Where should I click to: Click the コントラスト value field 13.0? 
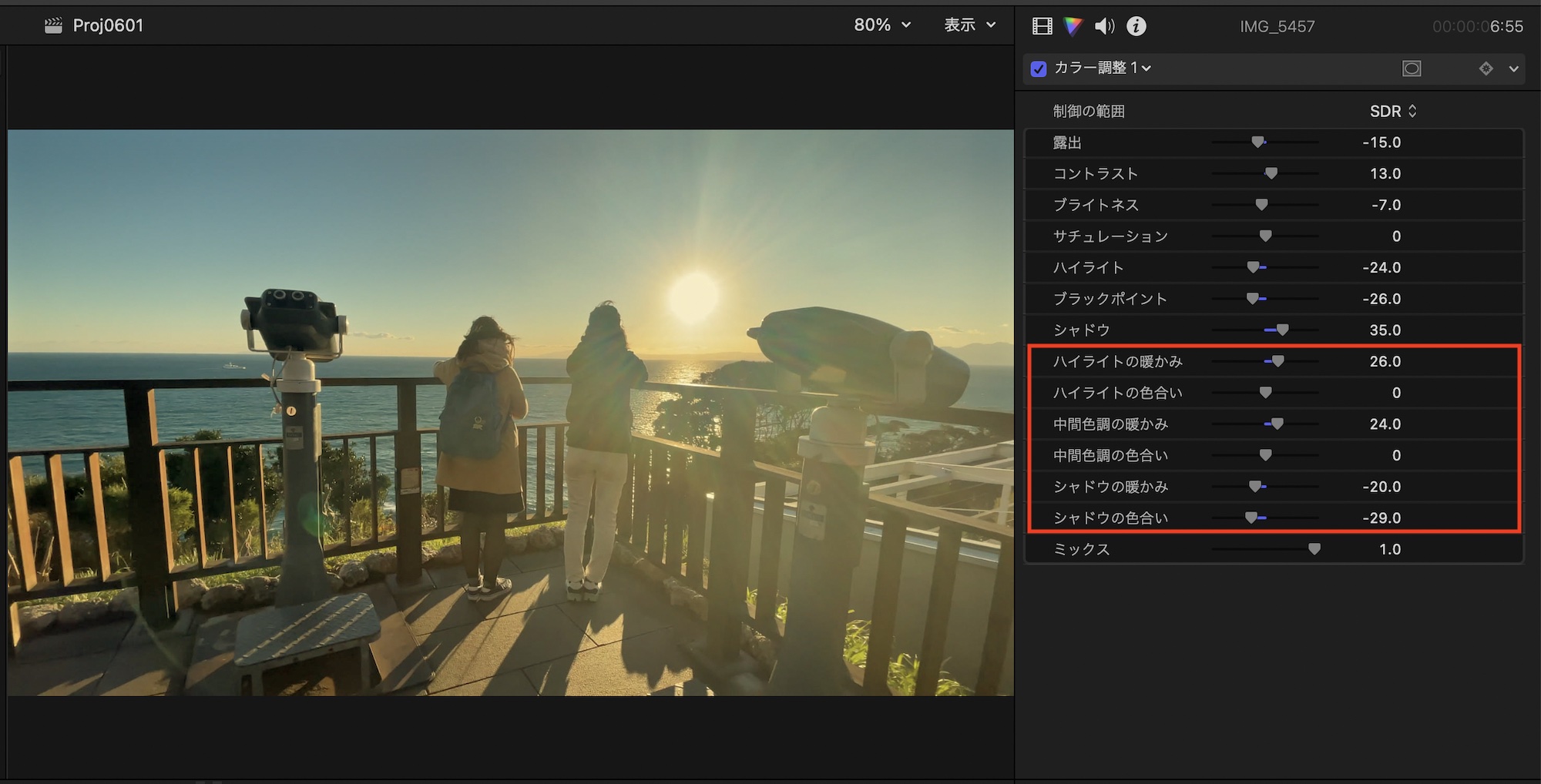tap(1385, 174)
